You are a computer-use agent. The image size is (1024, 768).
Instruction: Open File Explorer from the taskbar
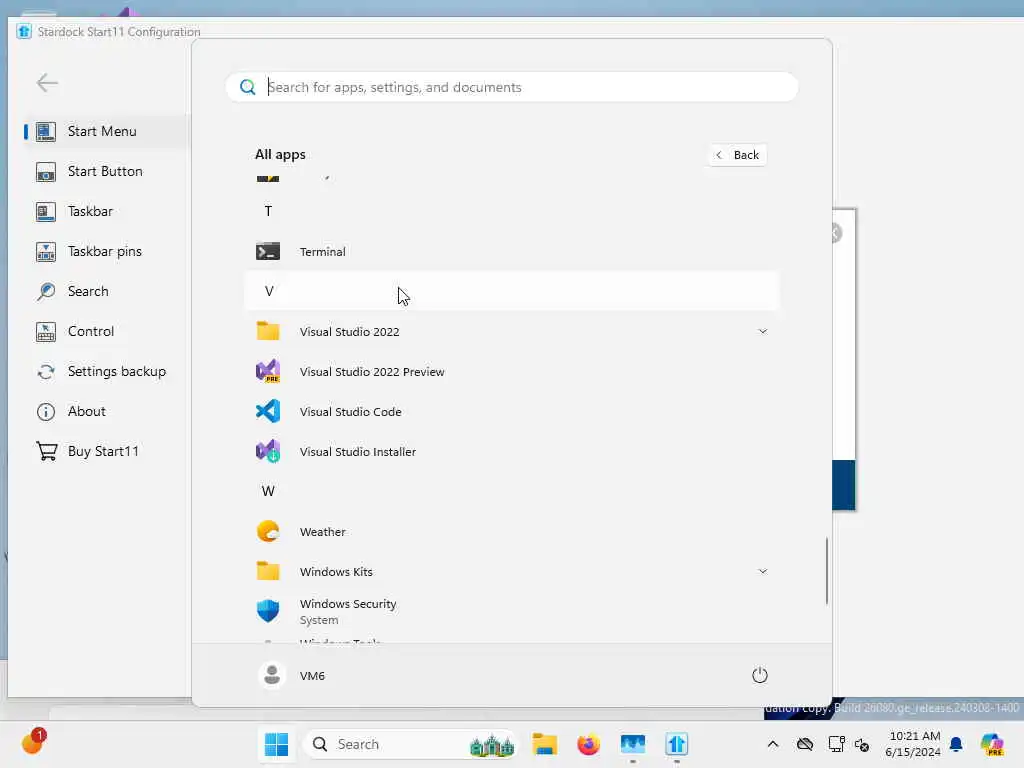pos(544,744)
